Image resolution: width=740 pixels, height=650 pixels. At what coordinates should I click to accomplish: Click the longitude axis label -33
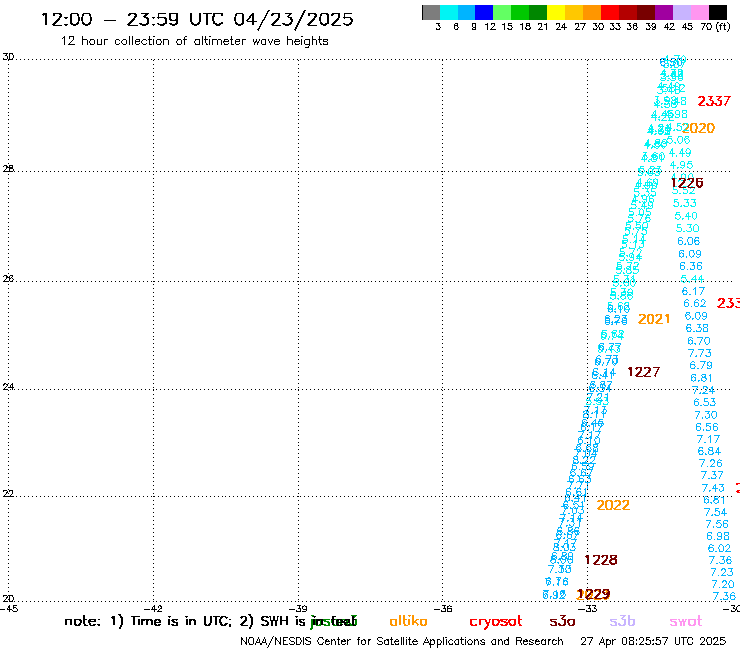[588, 608]
